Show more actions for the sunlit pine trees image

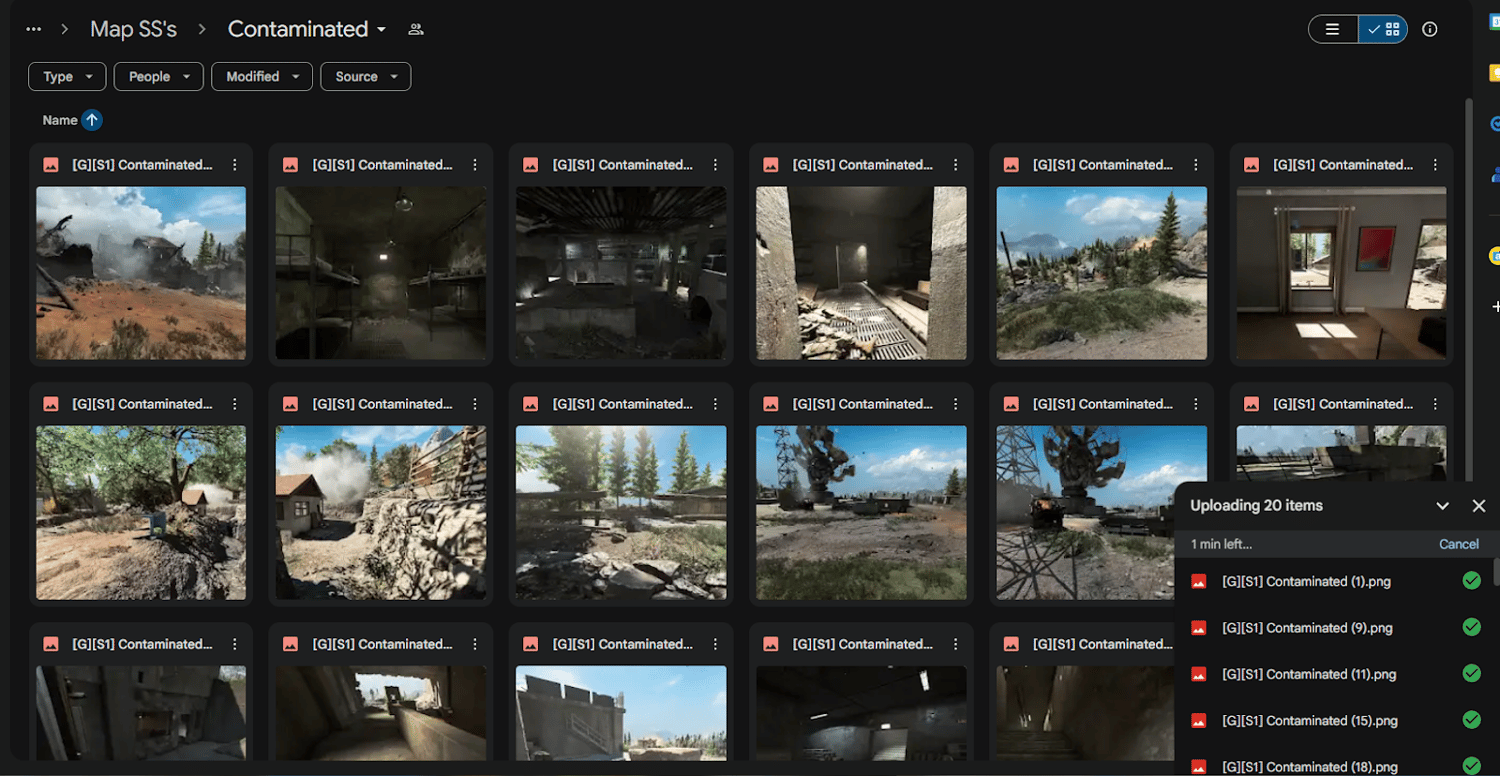click(715, 404)
